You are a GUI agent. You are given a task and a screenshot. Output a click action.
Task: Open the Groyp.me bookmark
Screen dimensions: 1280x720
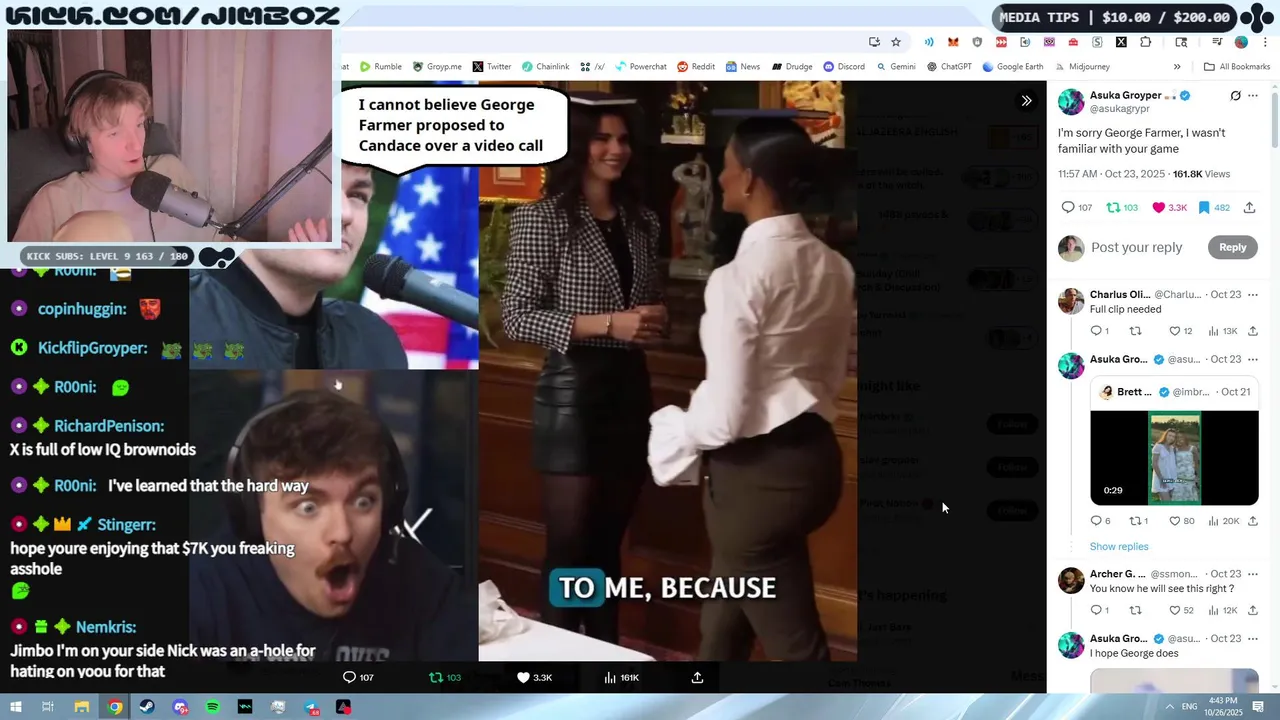(437, 67)
